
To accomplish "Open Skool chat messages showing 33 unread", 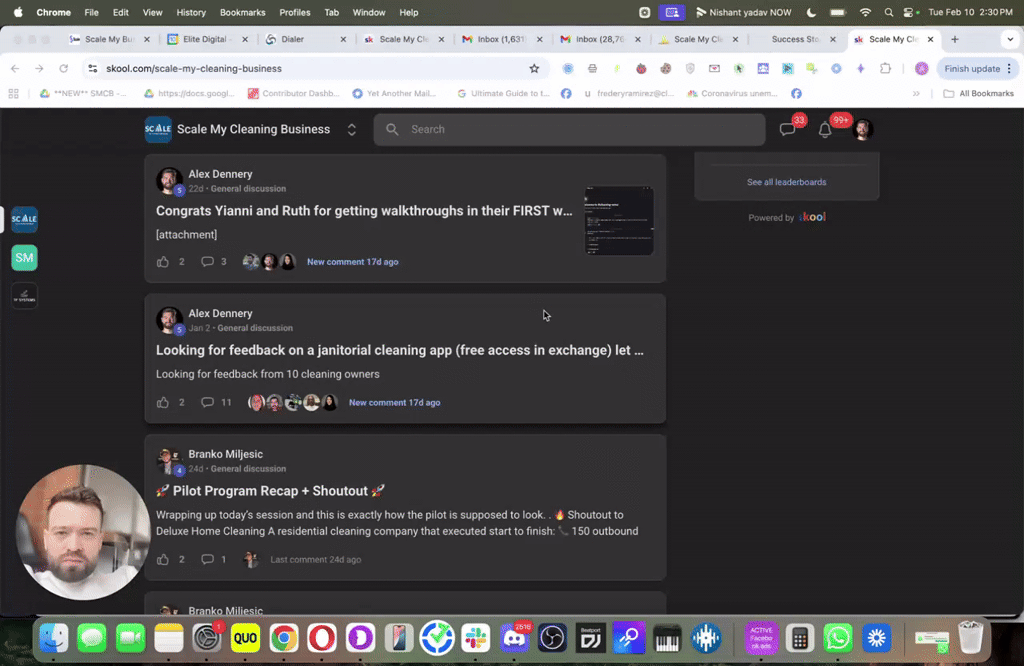I will click(789, 129).
